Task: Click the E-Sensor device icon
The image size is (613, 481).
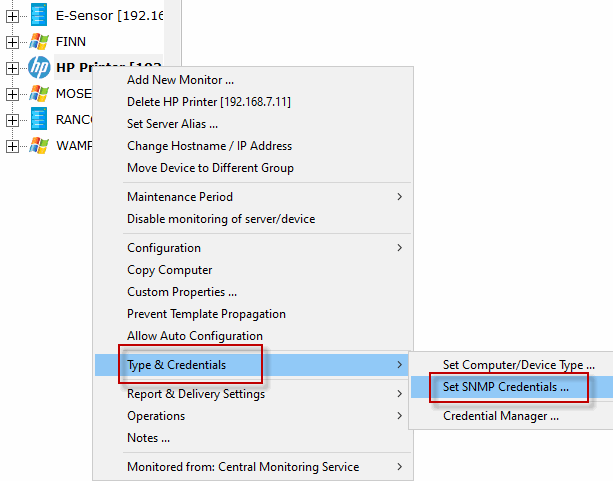Action: pyautogui.click(x=39, y=16)
